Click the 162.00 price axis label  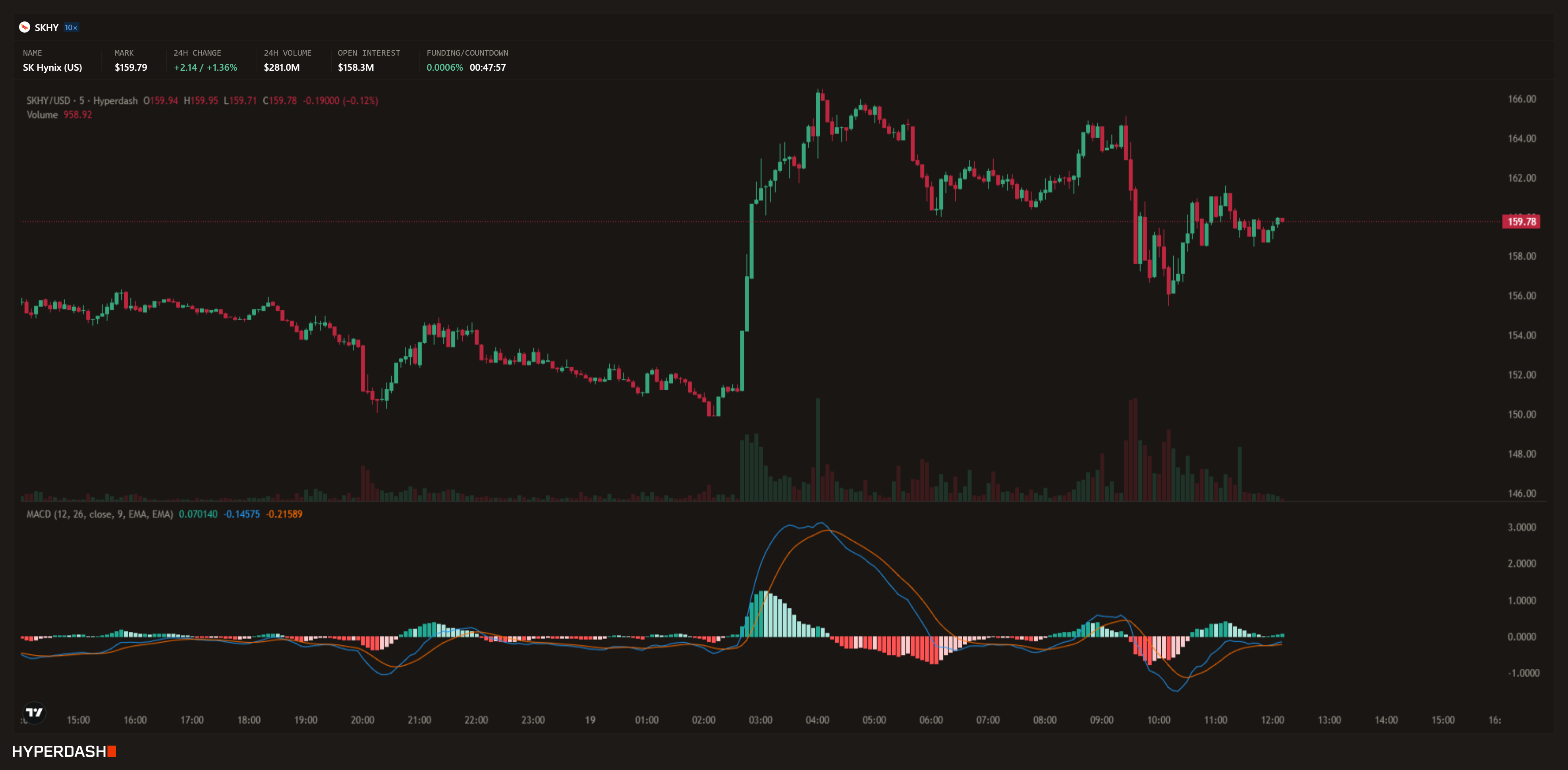[1522, 178]
